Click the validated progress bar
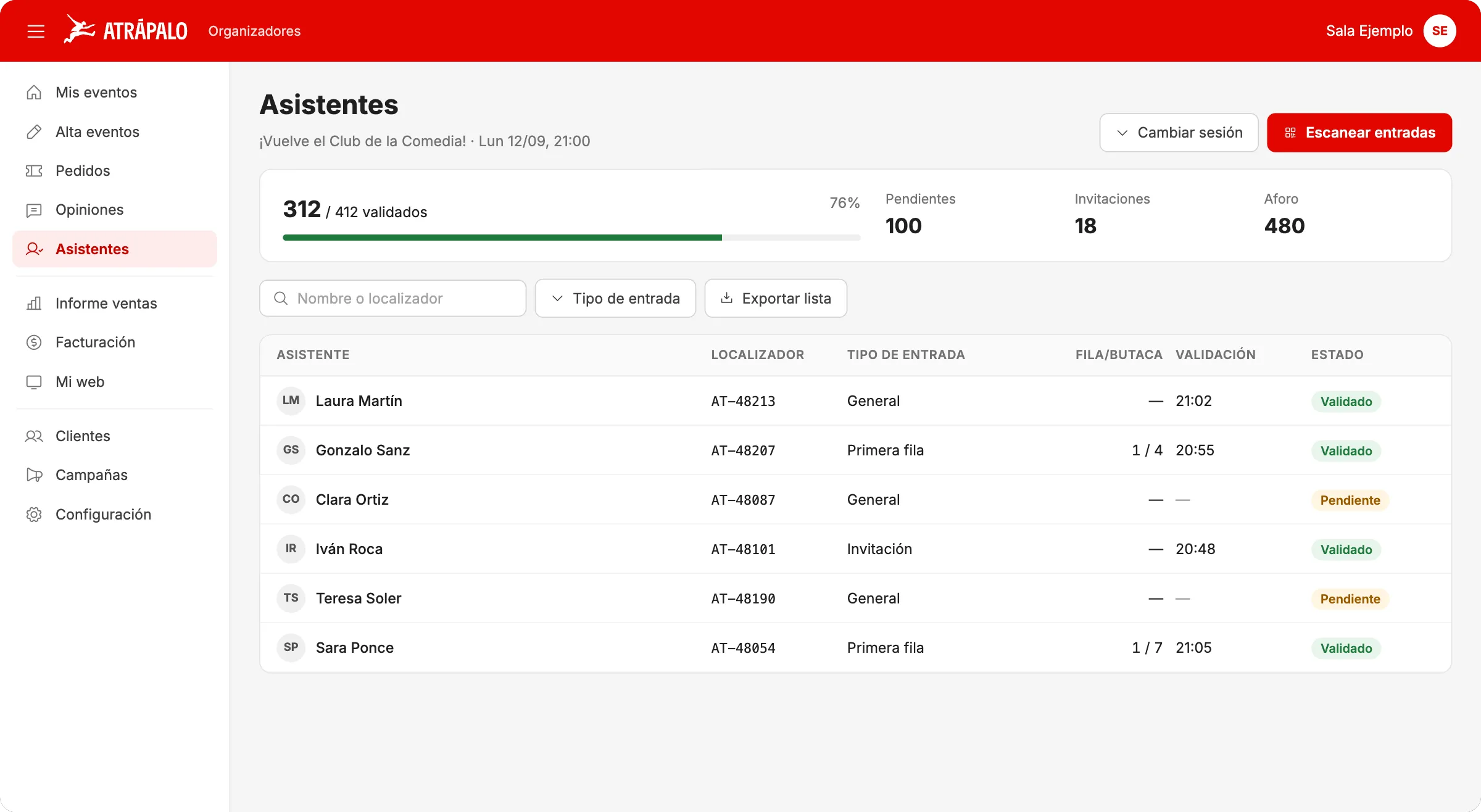Viewport: 1481px width, 812px height. click(571, 238)
